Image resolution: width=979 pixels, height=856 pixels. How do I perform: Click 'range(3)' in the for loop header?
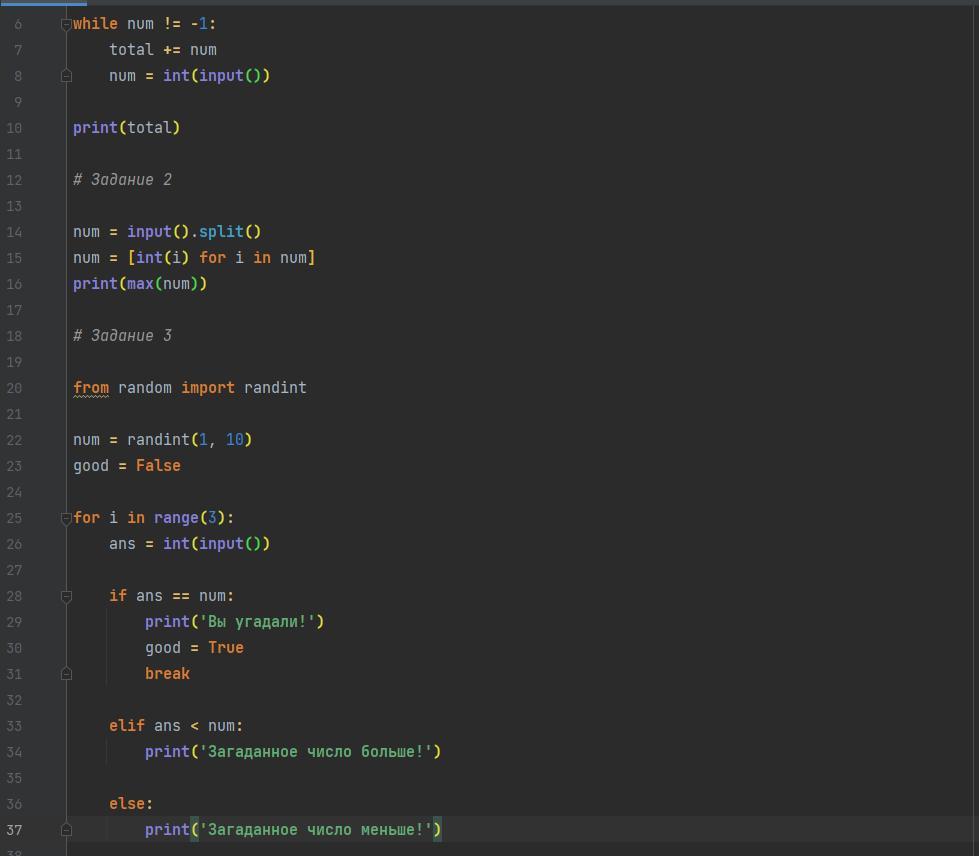tap(189, 518)
